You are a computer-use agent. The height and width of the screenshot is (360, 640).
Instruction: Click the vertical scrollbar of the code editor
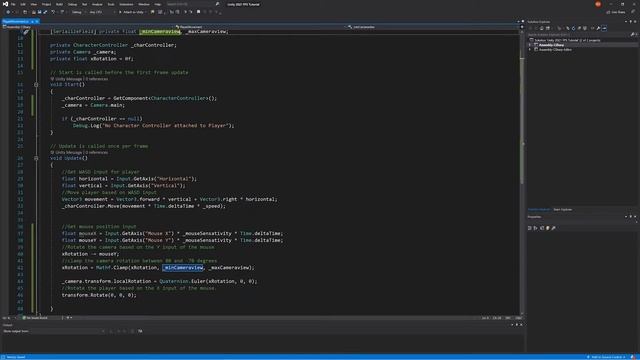point(522,171)
